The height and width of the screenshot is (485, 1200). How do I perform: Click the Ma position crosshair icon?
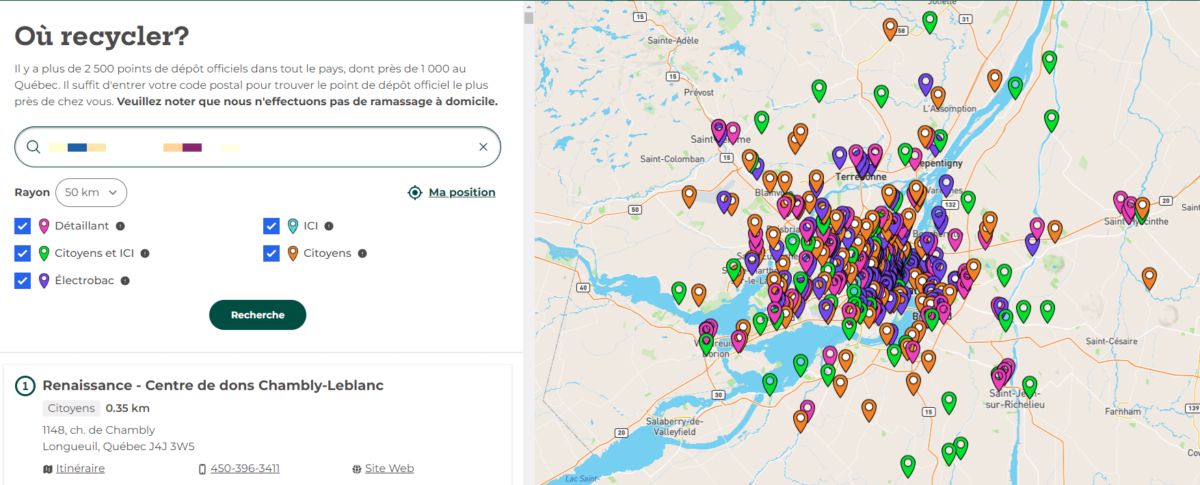415,193
